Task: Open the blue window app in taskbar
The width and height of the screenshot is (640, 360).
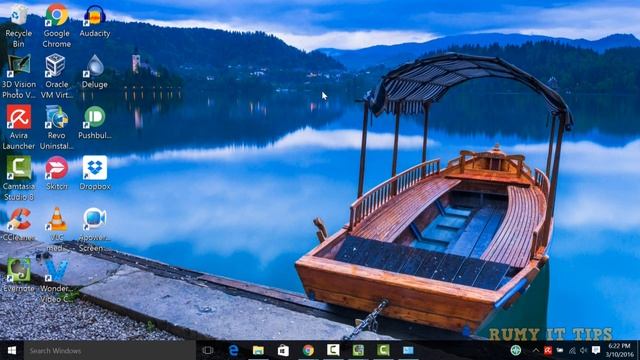Action: coord(408,351)
